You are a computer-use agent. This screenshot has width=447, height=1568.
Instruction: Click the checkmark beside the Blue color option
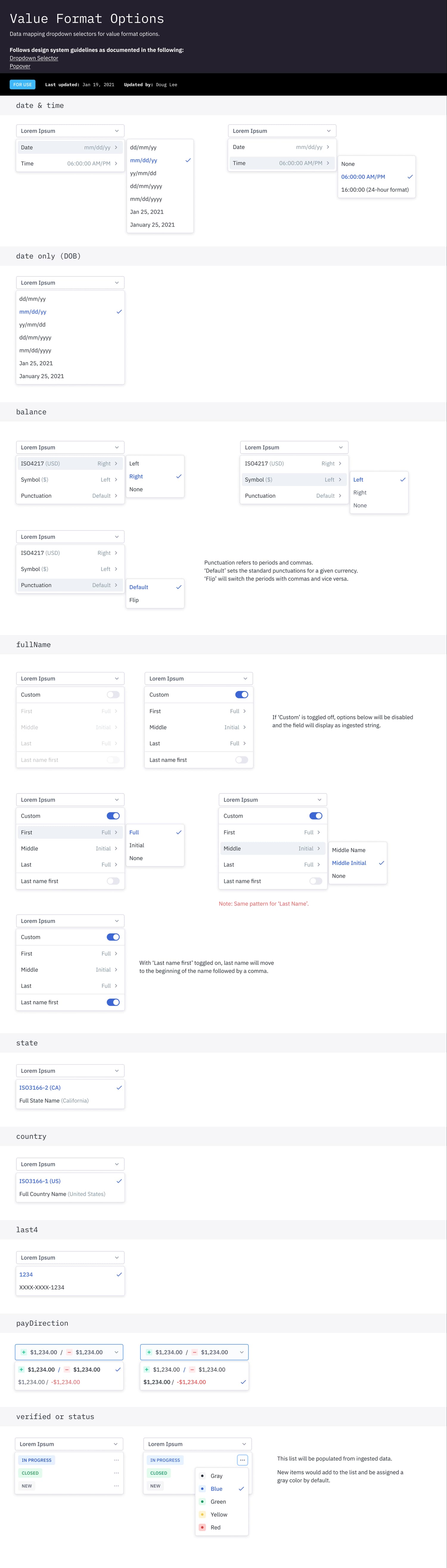click(241, 1488)
